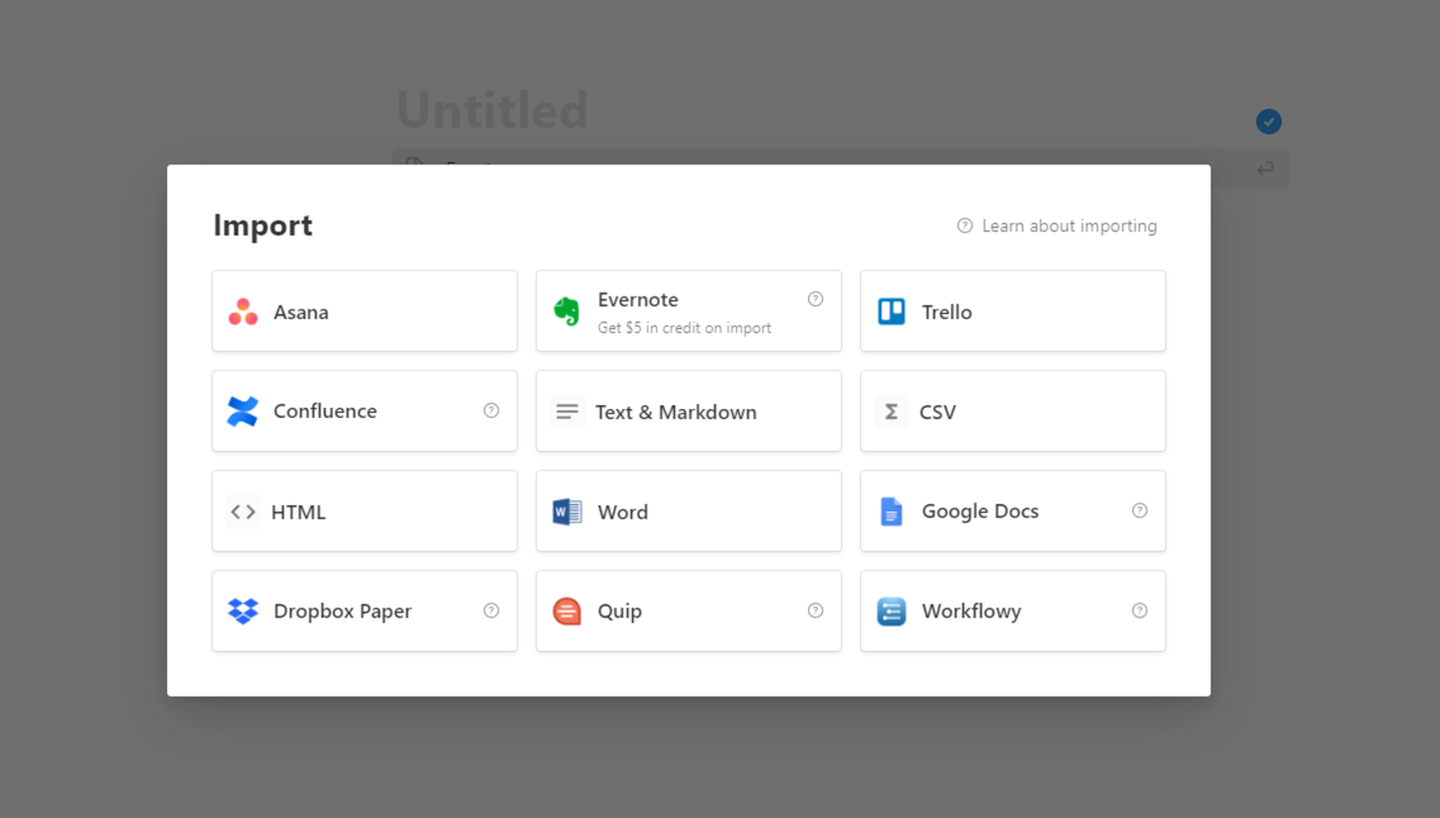Click the Asana logo icon
The image size is (1440, 818).
(x=243, y=312)
